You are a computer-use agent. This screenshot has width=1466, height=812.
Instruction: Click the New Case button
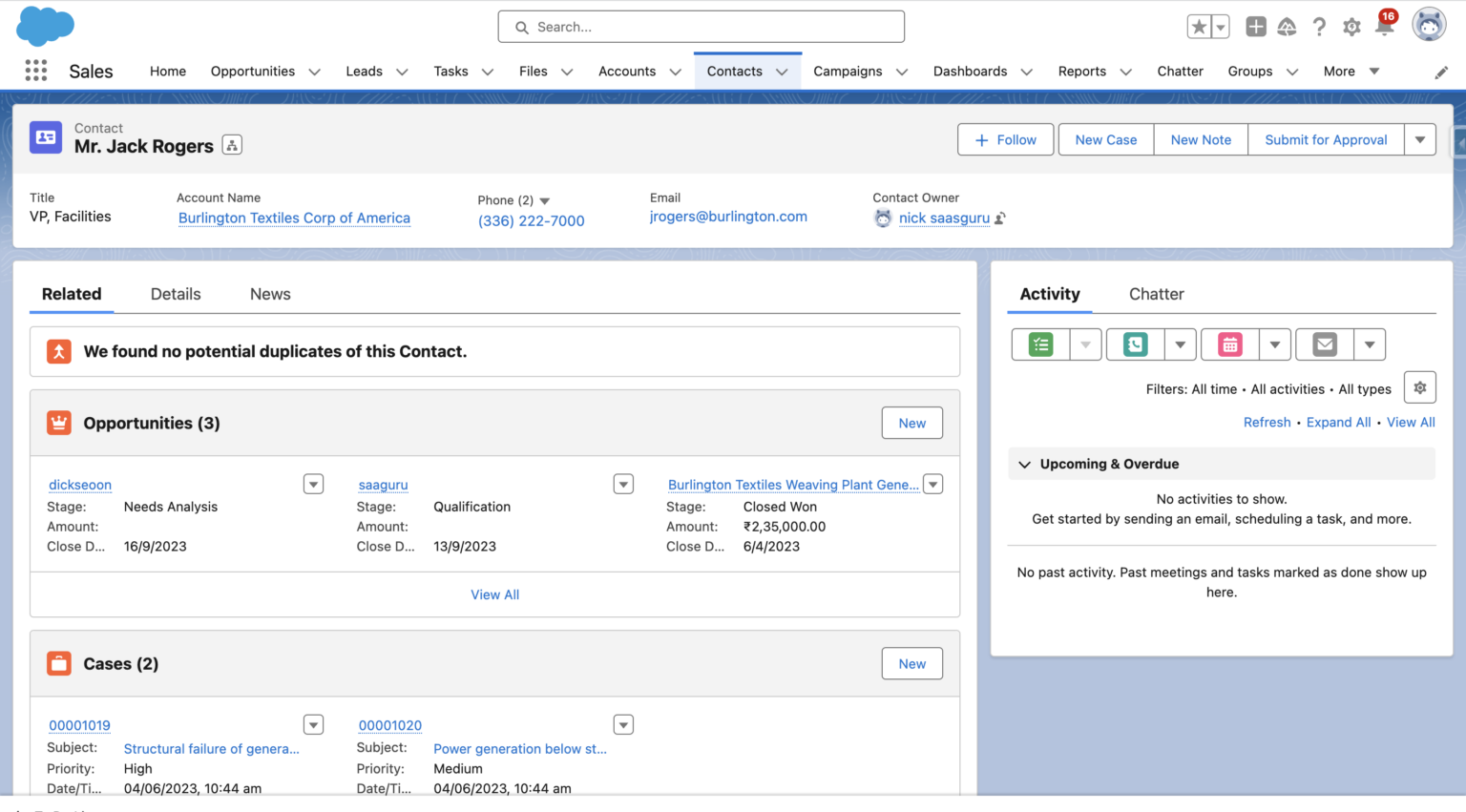[1105, 139]
